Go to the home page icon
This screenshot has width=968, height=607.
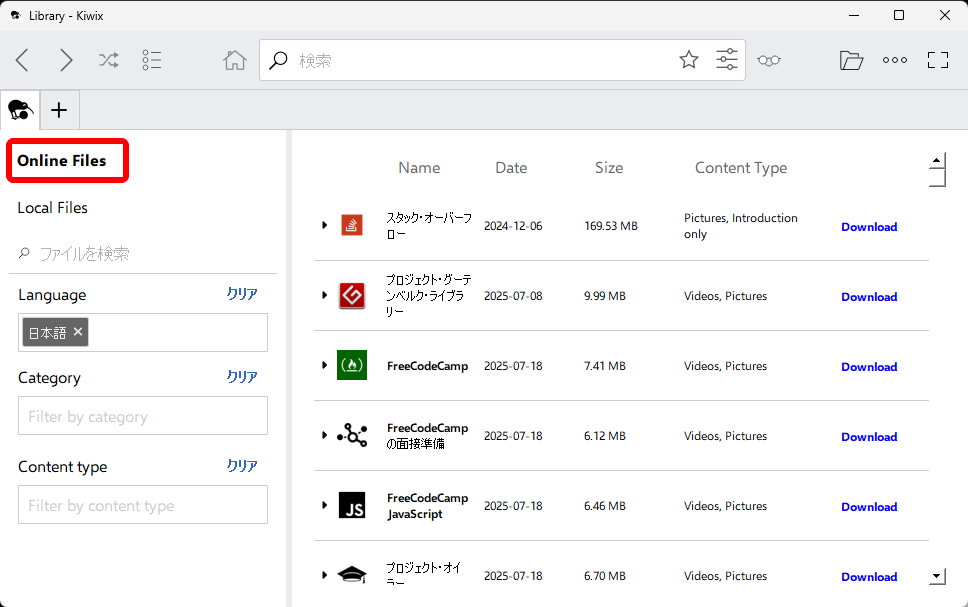[234, 60]
